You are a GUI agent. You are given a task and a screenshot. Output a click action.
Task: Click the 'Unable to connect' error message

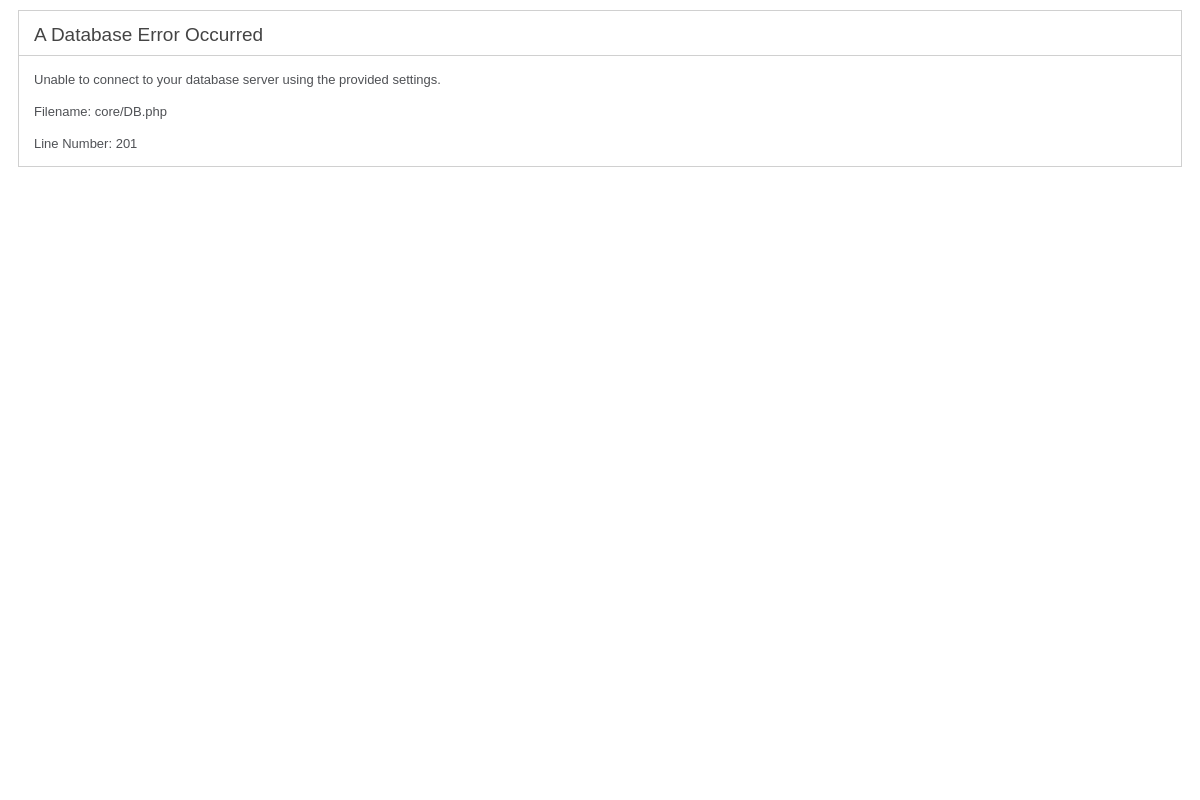pyautogui.click(x=237, y=79)
